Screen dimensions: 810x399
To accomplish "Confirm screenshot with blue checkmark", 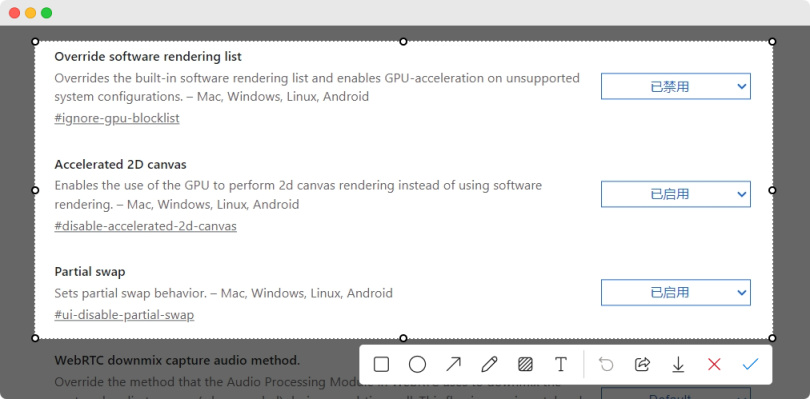I will tap(750, 364).
